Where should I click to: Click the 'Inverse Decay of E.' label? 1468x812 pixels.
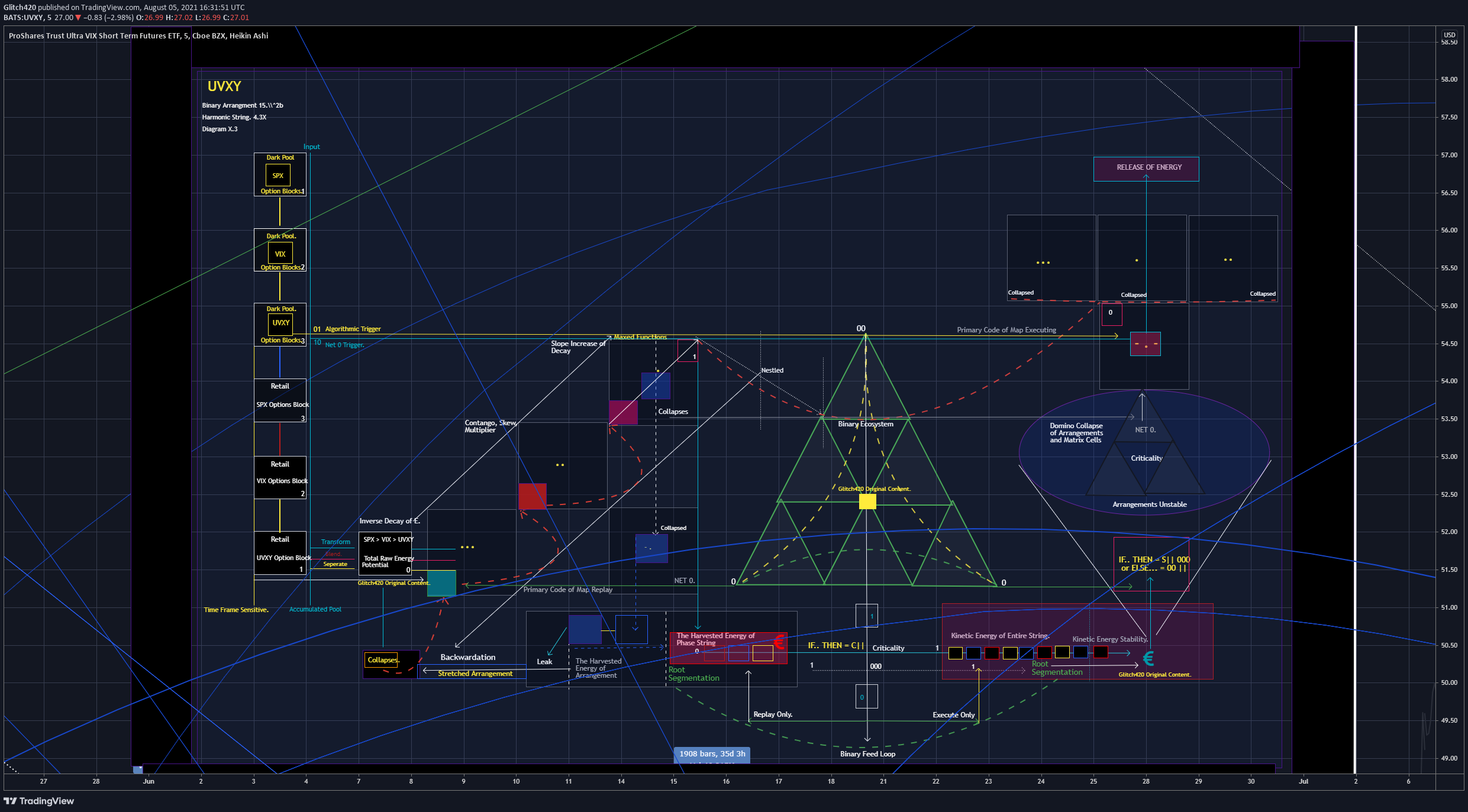[389, 521]
